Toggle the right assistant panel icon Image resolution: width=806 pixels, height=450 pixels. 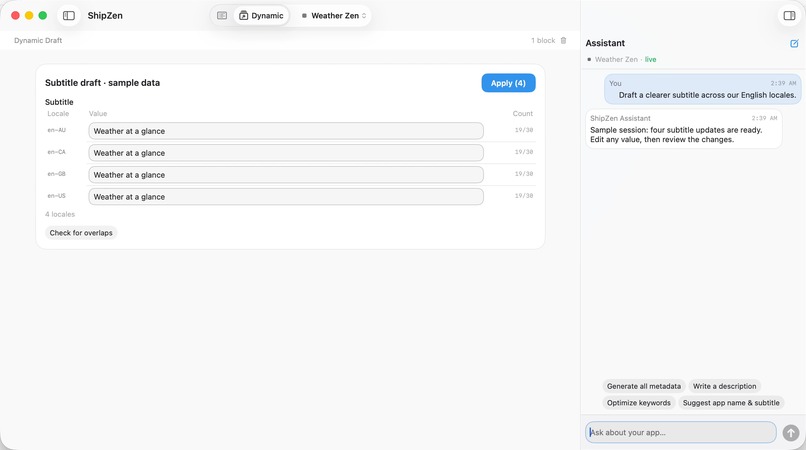pyautogui.click(x=789, y=15)
